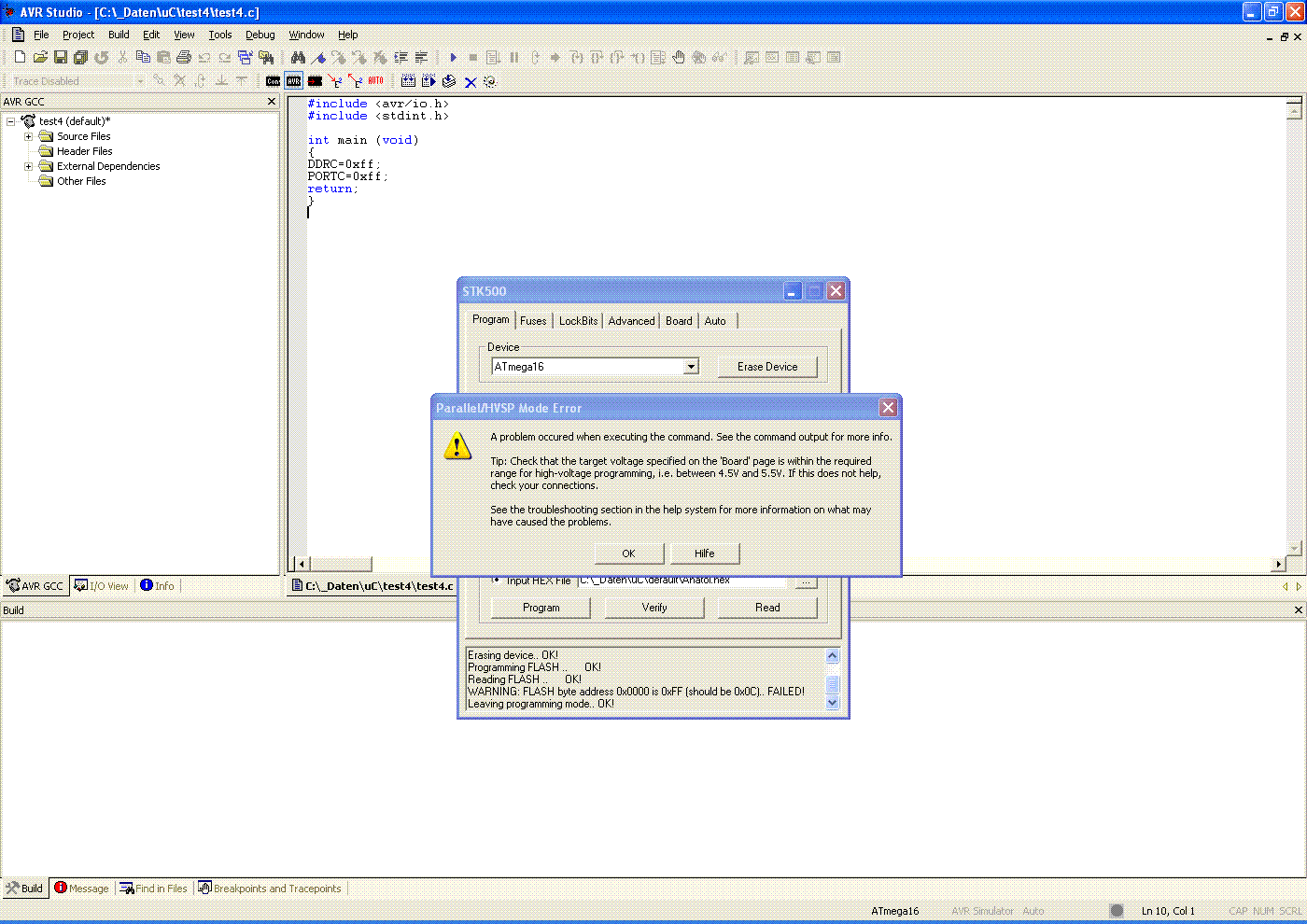Click the Info panel tab
This screenshot has height=924, width=1307.
[x=158, y=586]
